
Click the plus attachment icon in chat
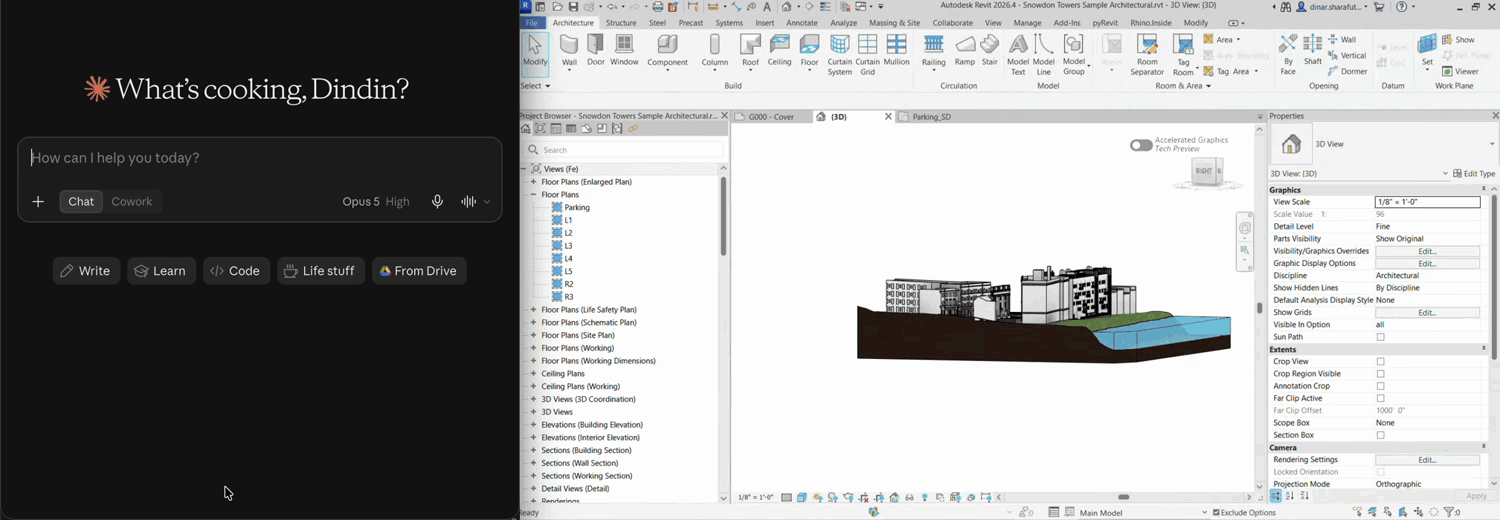(x=38, y=201)
